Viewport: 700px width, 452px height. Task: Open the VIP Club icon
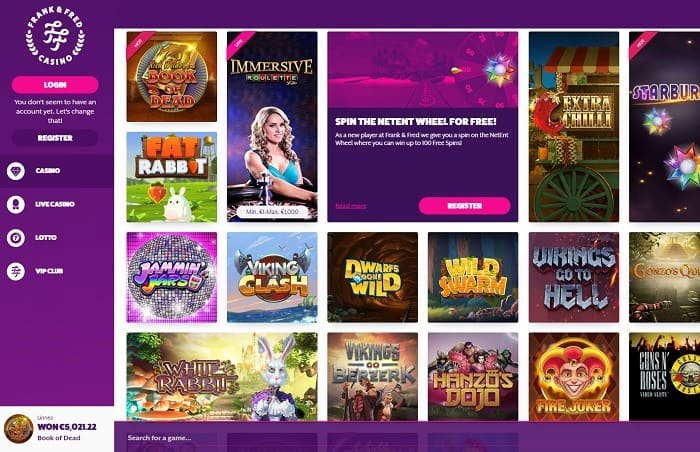(16, 271)
